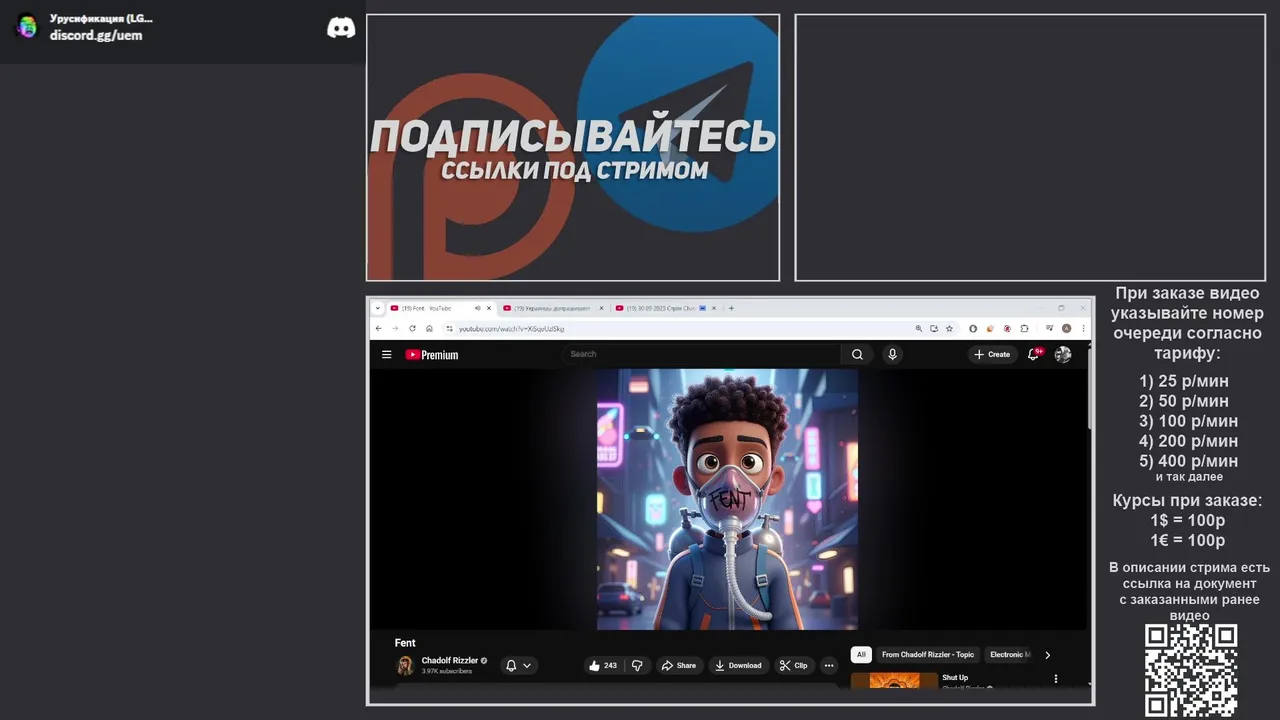1280x720 pixels.
Task: Bookmark this page with the star icon
Action: (x=949, y=328)
